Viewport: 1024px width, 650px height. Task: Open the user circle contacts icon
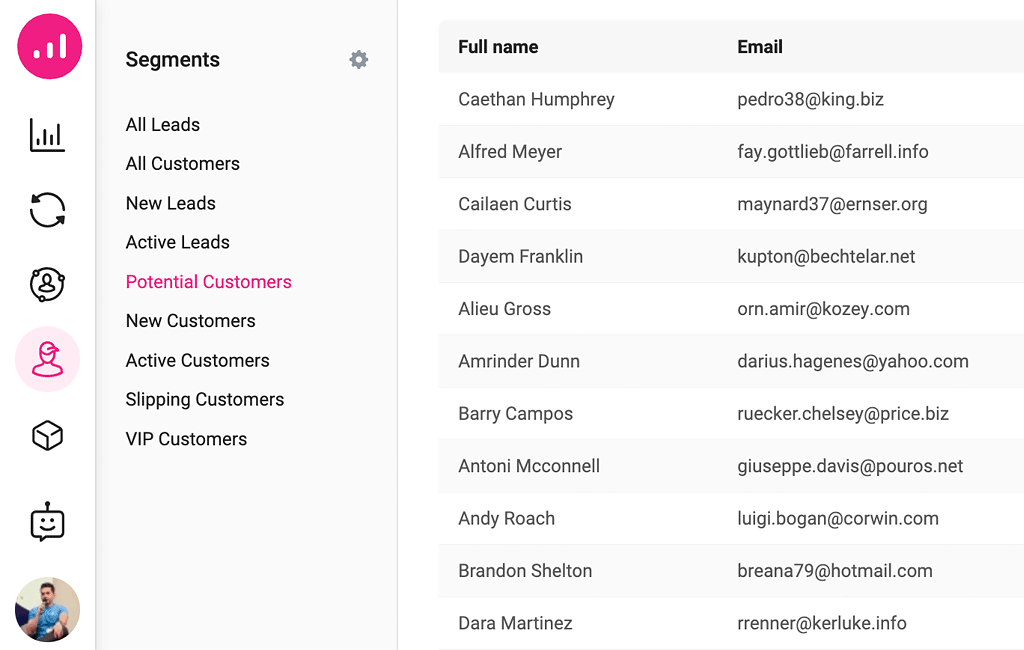coord(47,284)
